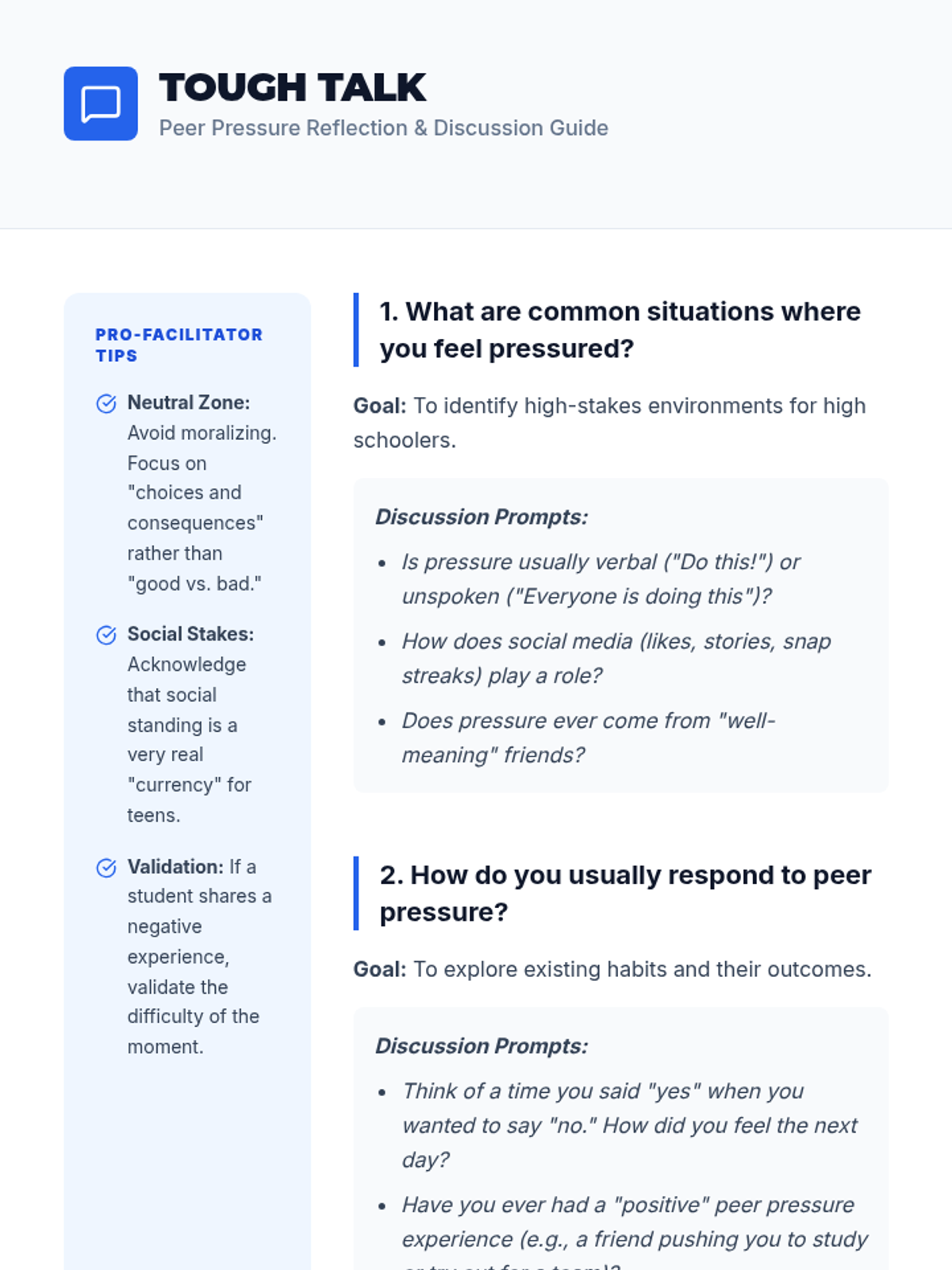This screenshot has width=952, height=1270.
Task: Click the question 2 heading about responding
Action: (x=624, y=893)
